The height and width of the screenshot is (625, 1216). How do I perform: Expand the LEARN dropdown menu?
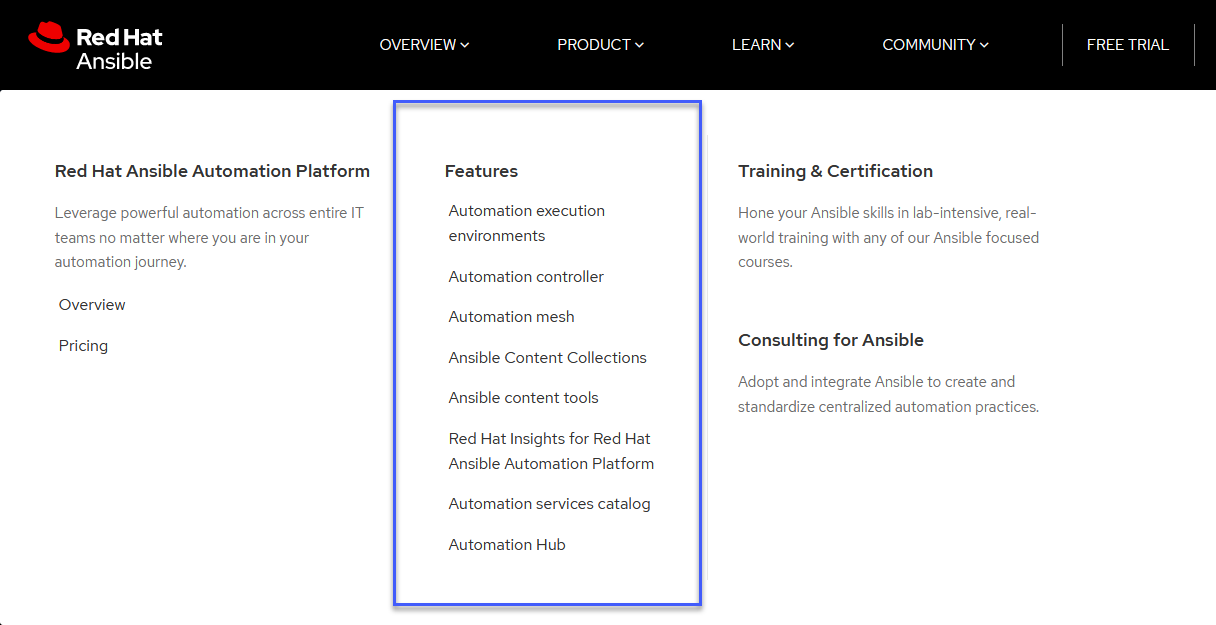pos(763,44)
